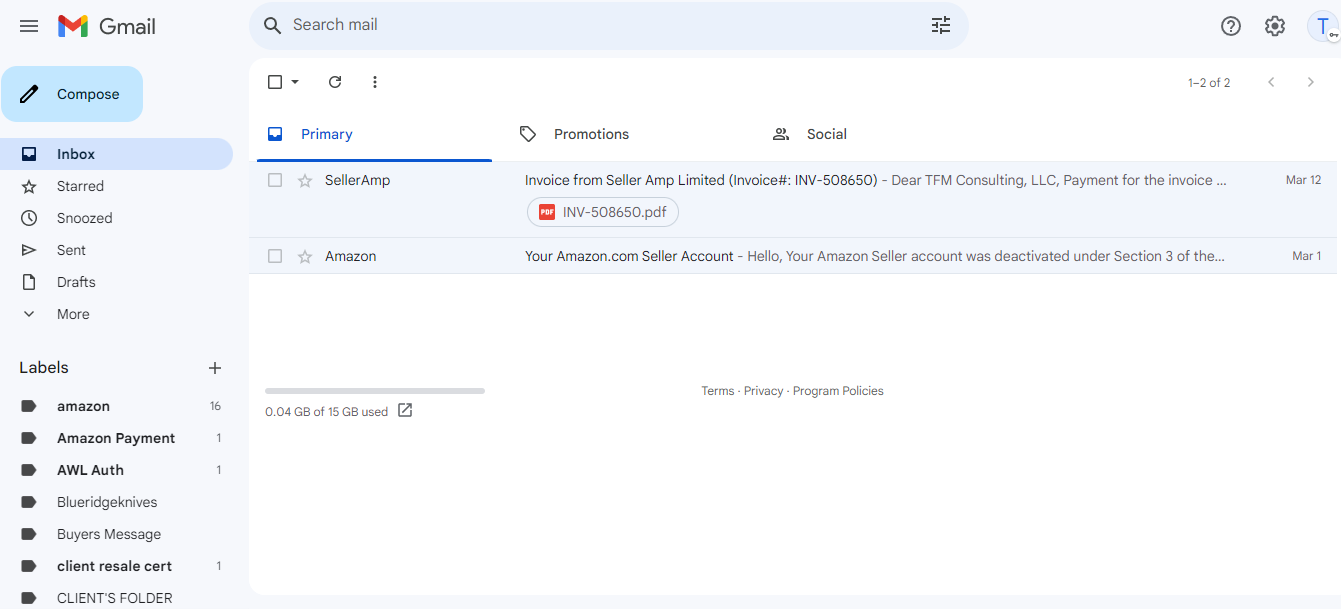
Task: Click the Gmail logo
Action: [x=107, y=26]
